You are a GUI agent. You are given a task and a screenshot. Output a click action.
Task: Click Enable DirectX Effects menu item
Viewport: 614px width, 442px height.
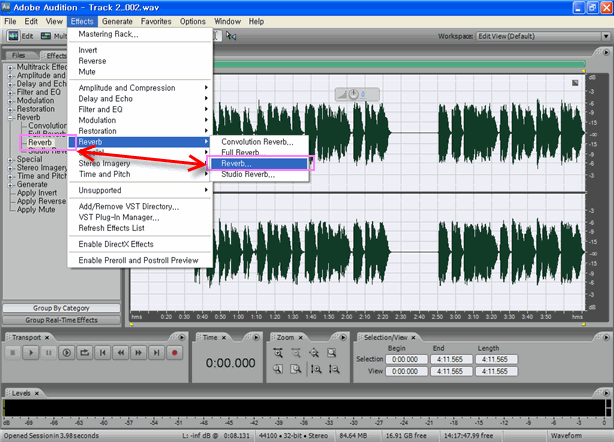click(x=140, y=244)
